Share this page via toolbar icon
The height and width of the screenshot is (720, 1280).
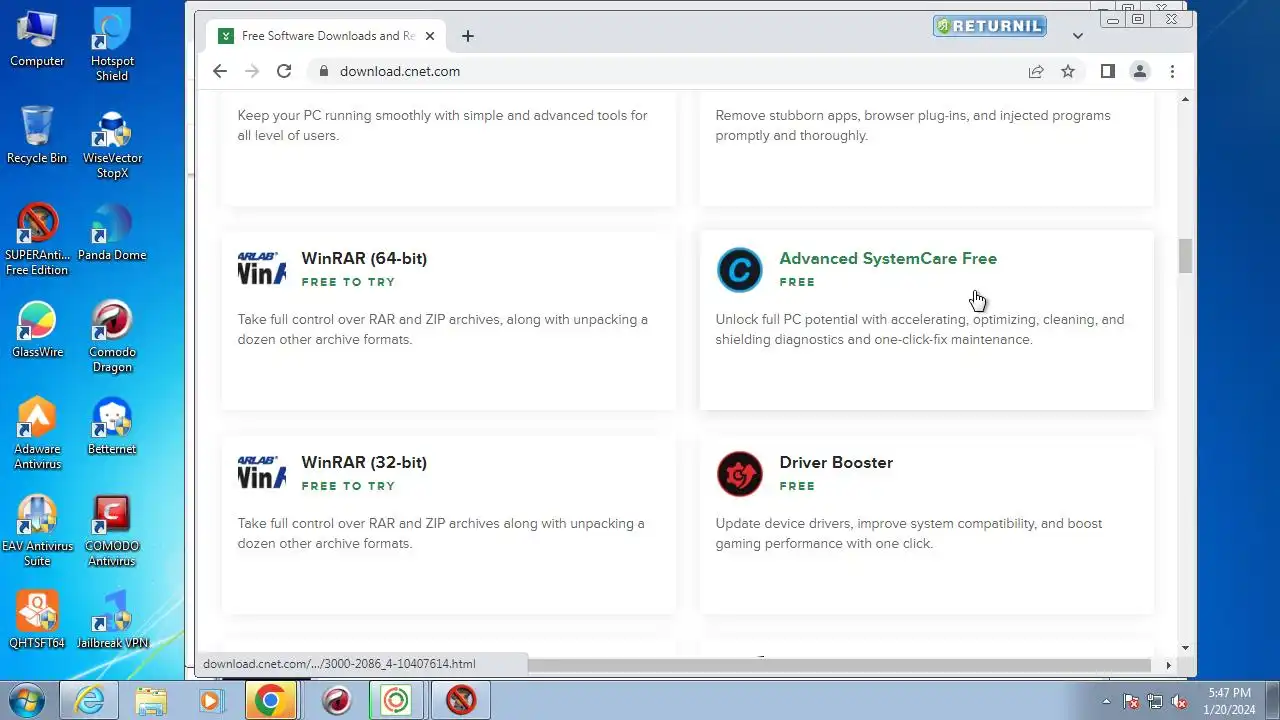(1036, 71)
